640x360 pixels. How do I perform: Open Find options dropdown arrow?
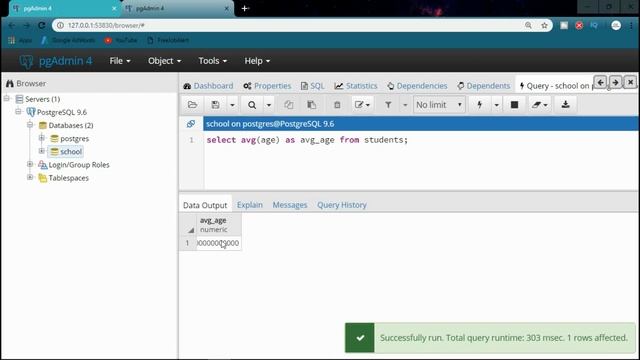[269, 105]
